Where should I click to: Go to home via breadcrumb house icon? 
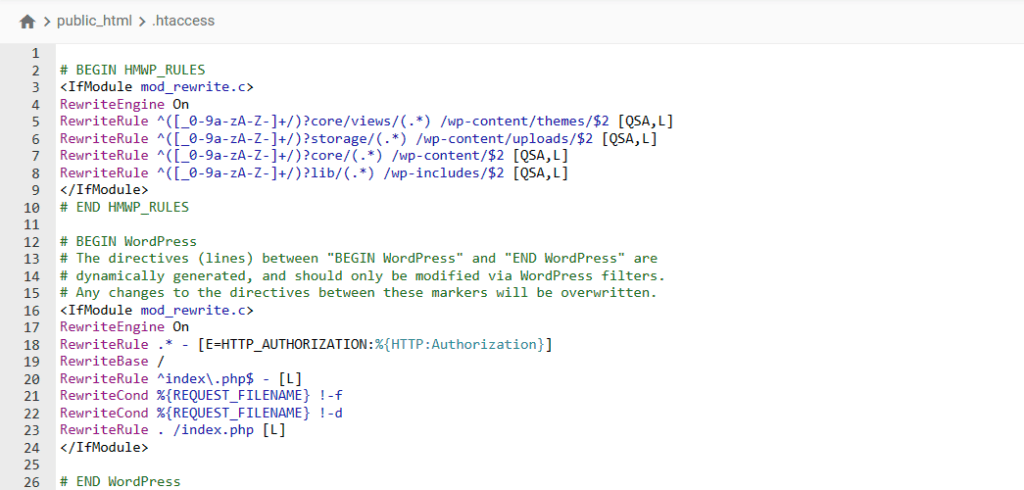pyautogui.click(x=27, y=22)
